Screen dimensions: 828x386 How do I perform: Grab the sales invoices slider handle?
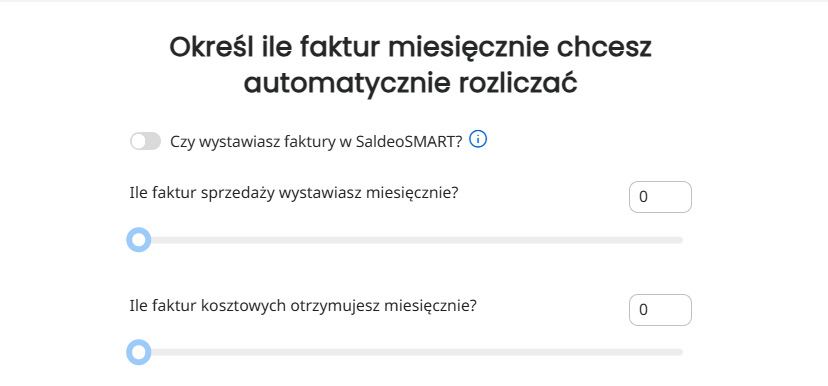point(139,240)
